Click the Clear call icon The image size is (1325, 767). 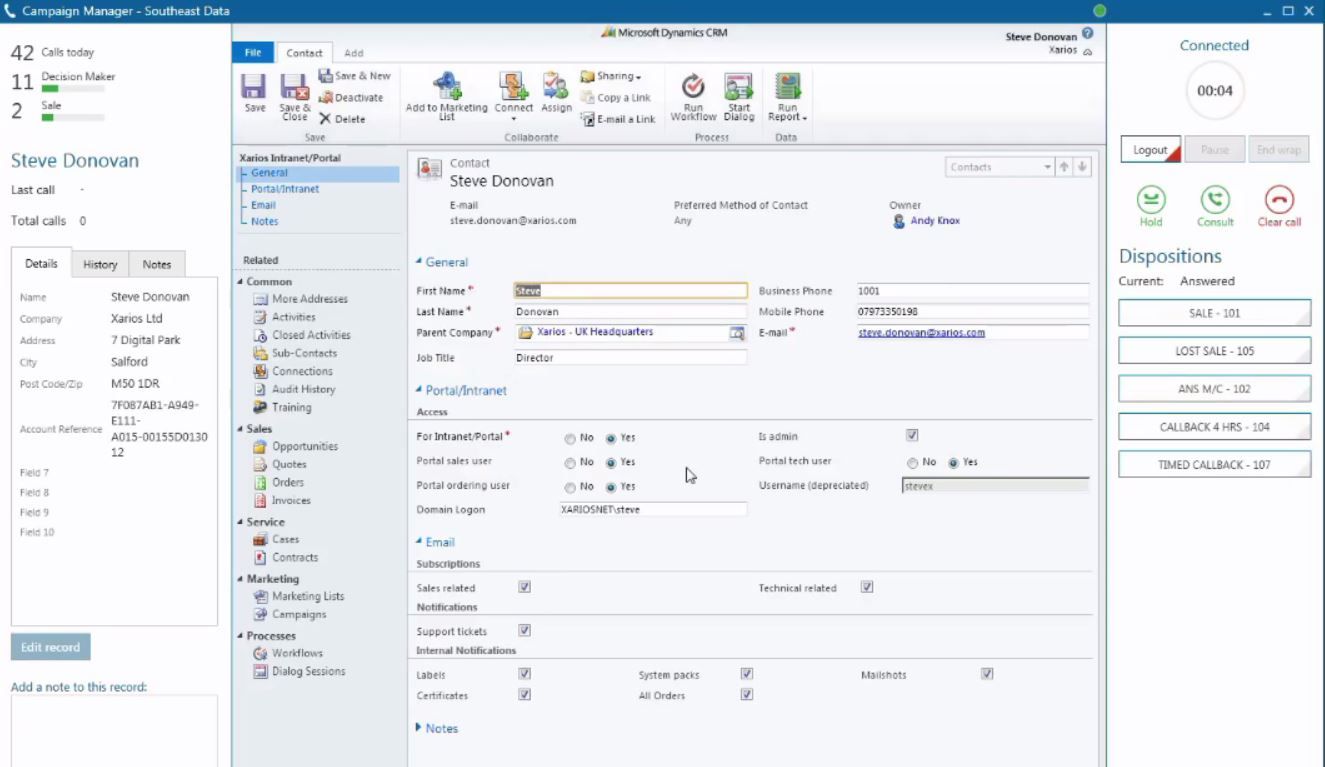click(x=1278, y=198)
